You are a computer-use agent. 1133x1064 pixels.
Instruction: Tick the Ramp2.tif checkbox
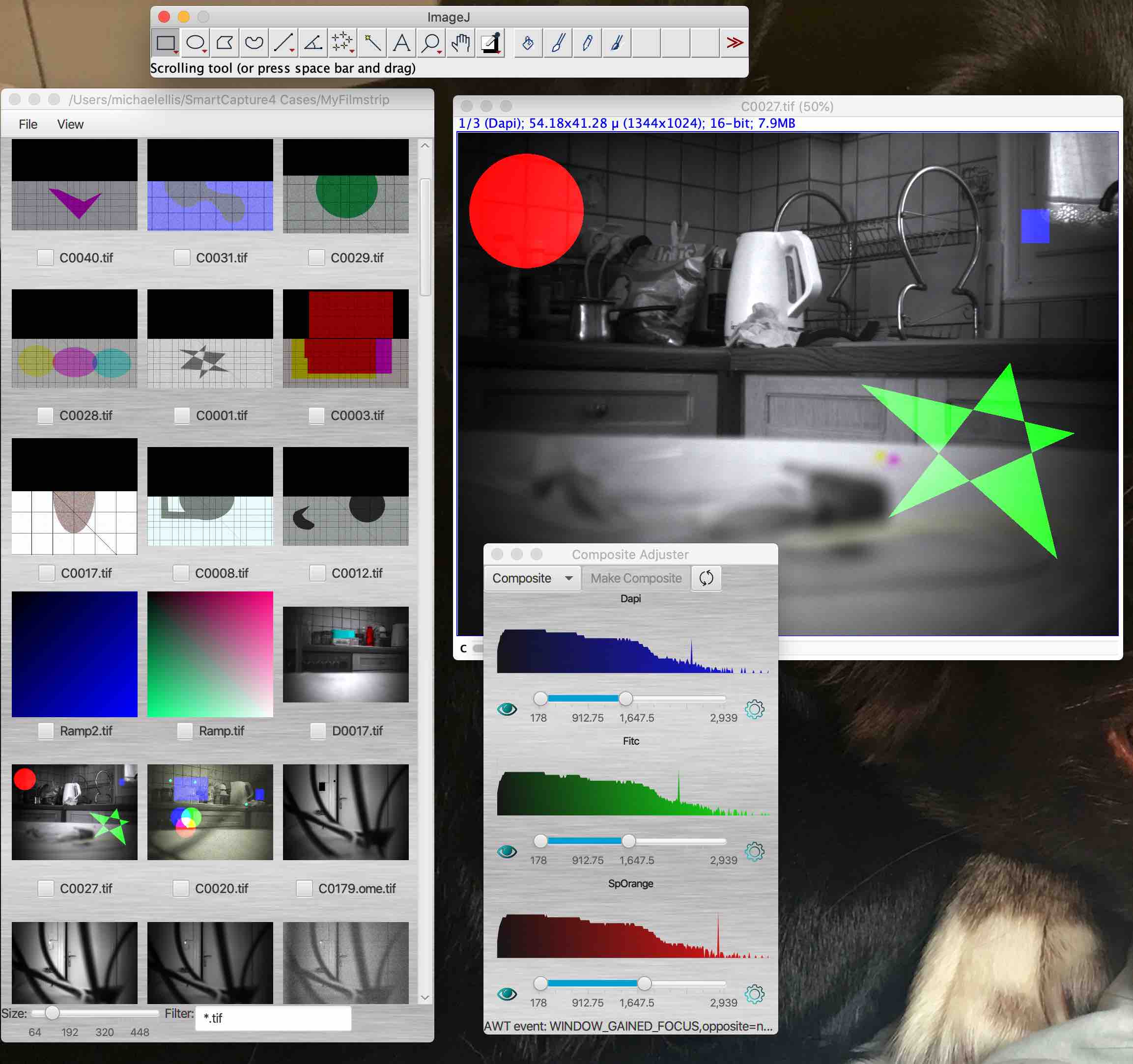point(46,730)
